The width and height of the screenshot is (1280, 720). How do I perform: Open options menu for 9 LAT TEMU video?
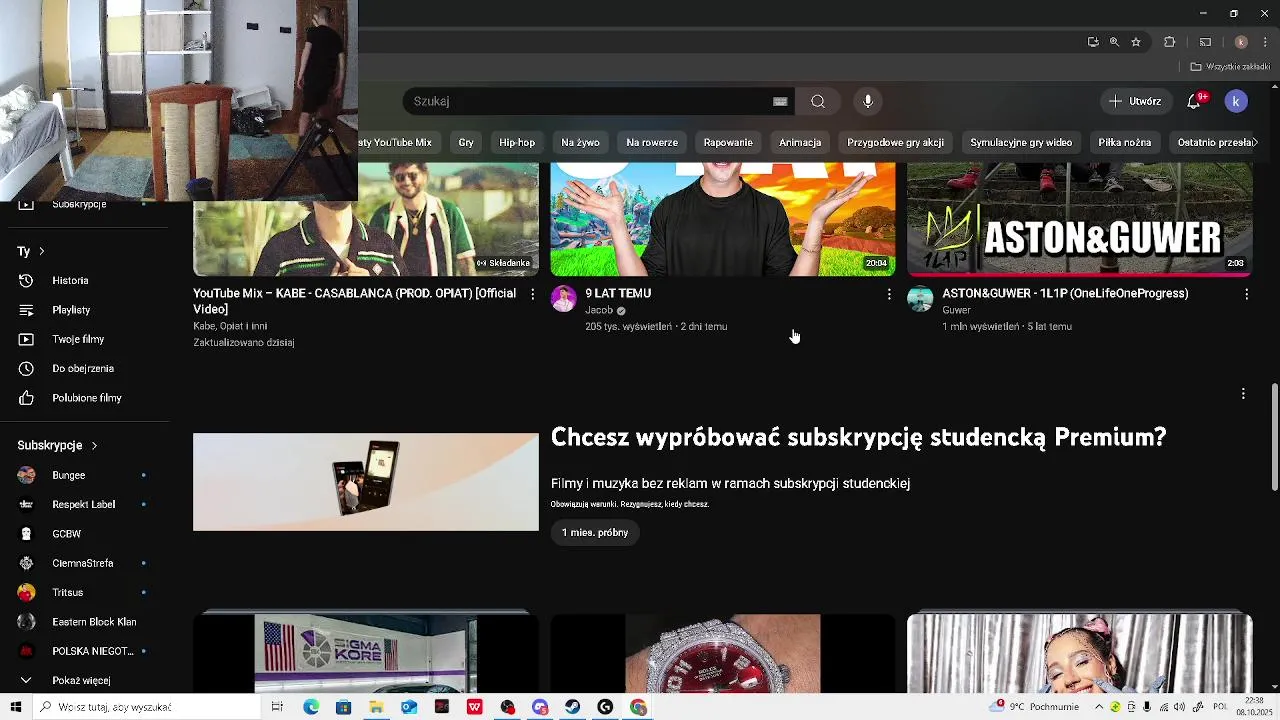(x=889, y=294)
